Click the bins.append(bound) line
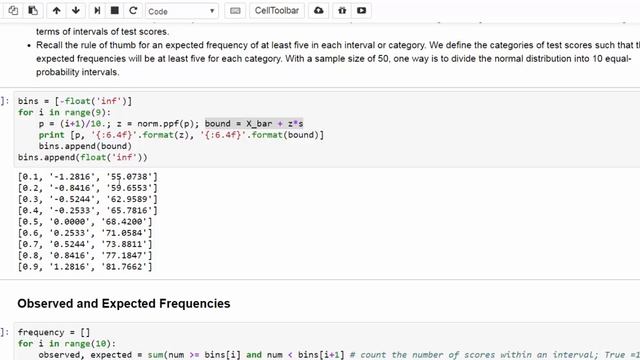 pyautogui.click(x=85, y=146)
